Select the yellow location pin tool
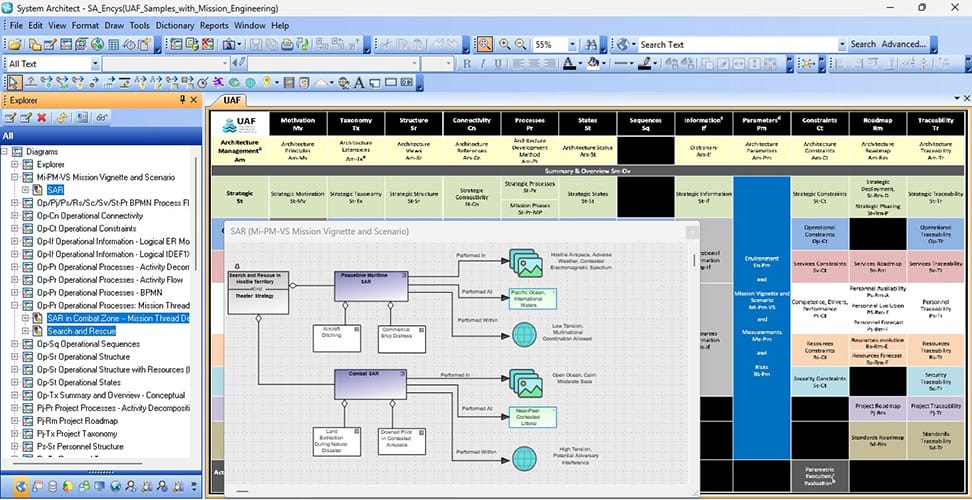The image size is (972, 500). pos(267,82)
